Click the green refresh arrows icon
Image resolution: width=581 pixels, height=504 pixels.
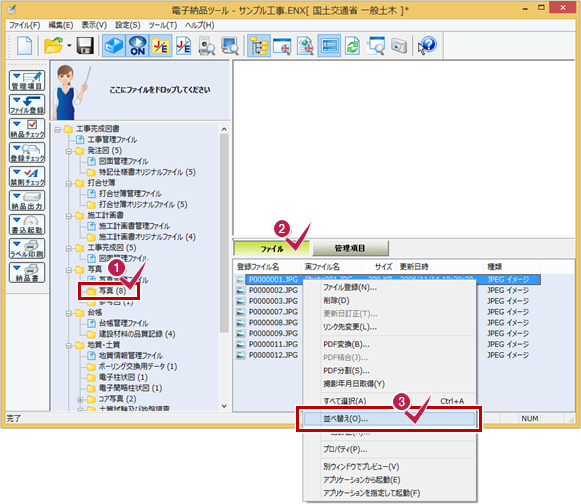[x=352, y=46]
